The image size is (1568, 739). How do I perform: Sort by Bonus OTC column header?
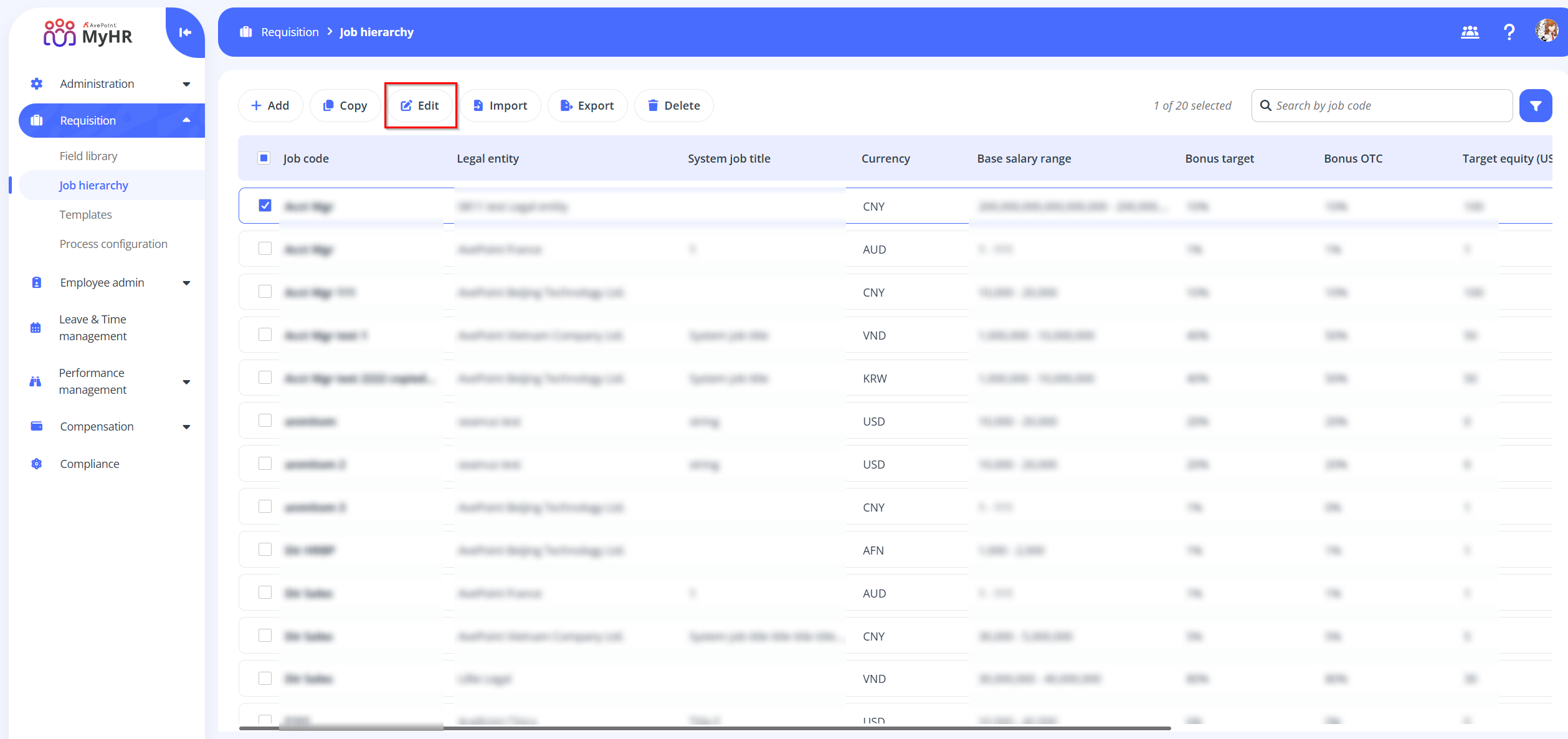click(1353, 158)
